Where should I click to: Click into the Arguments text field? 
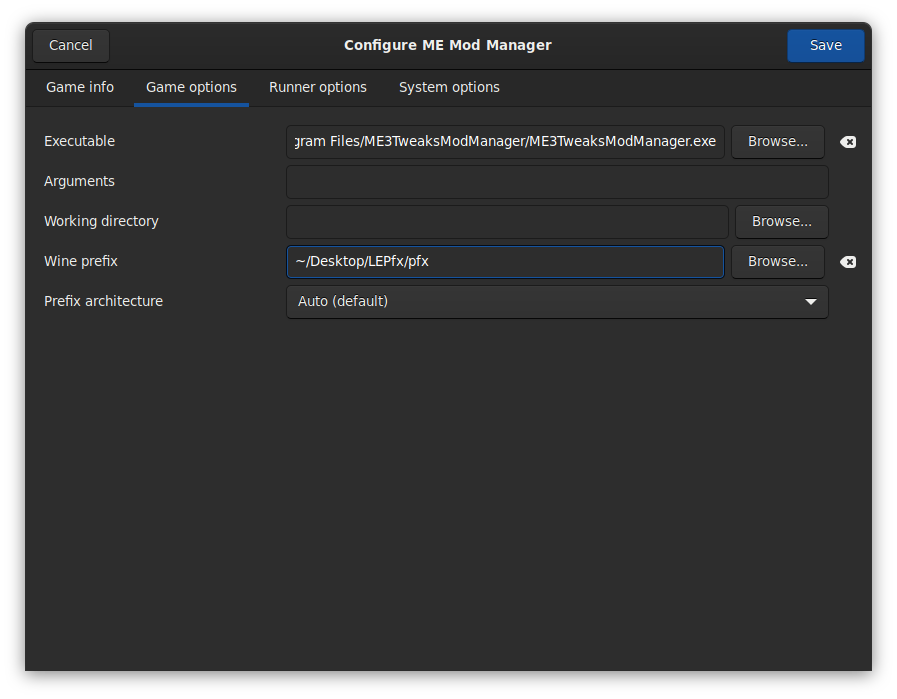coord(556,182)
